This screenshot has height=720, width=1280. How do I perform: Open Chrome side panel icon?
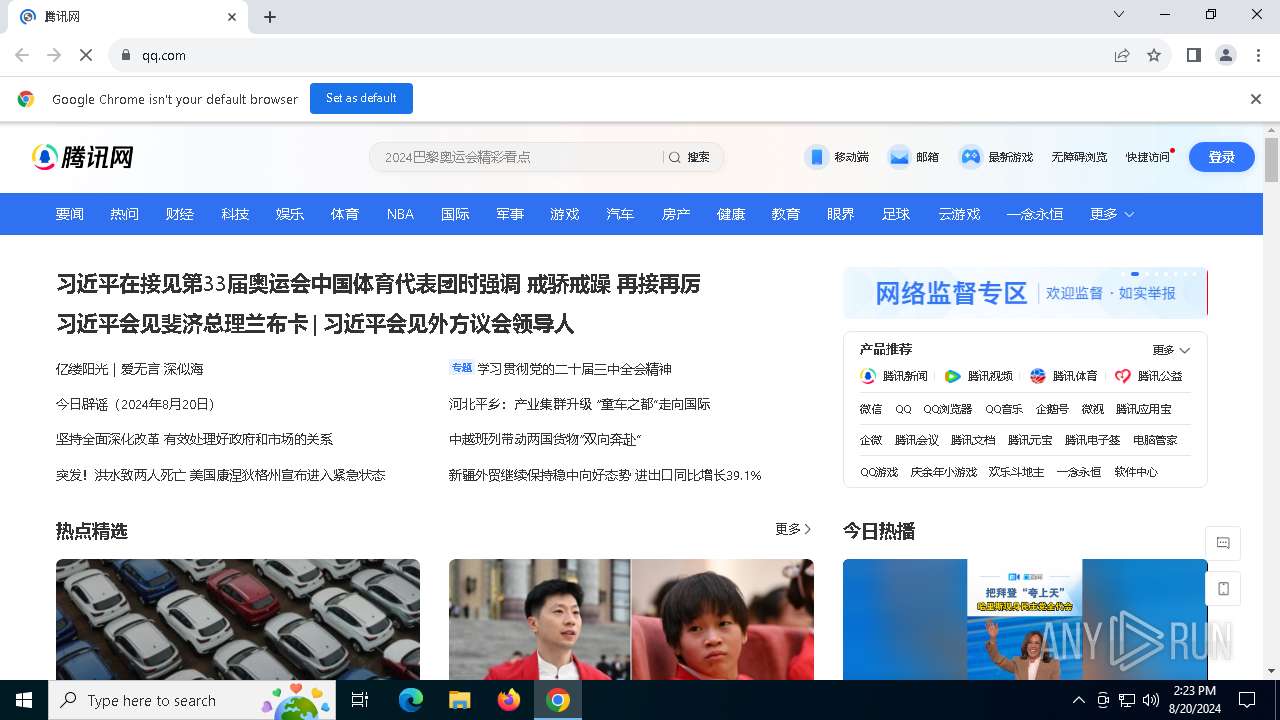click(1194, 55)
